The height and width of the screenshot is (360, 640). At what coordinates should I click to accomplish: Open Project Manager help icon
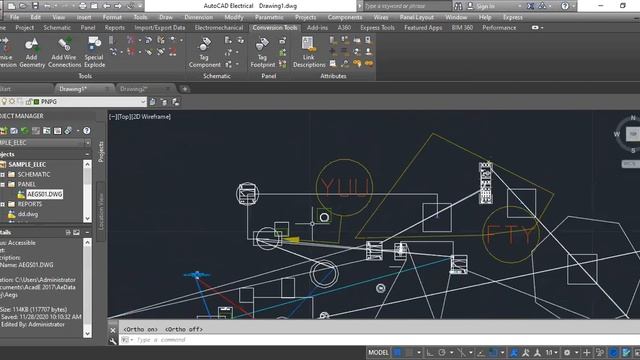(87, 131)
